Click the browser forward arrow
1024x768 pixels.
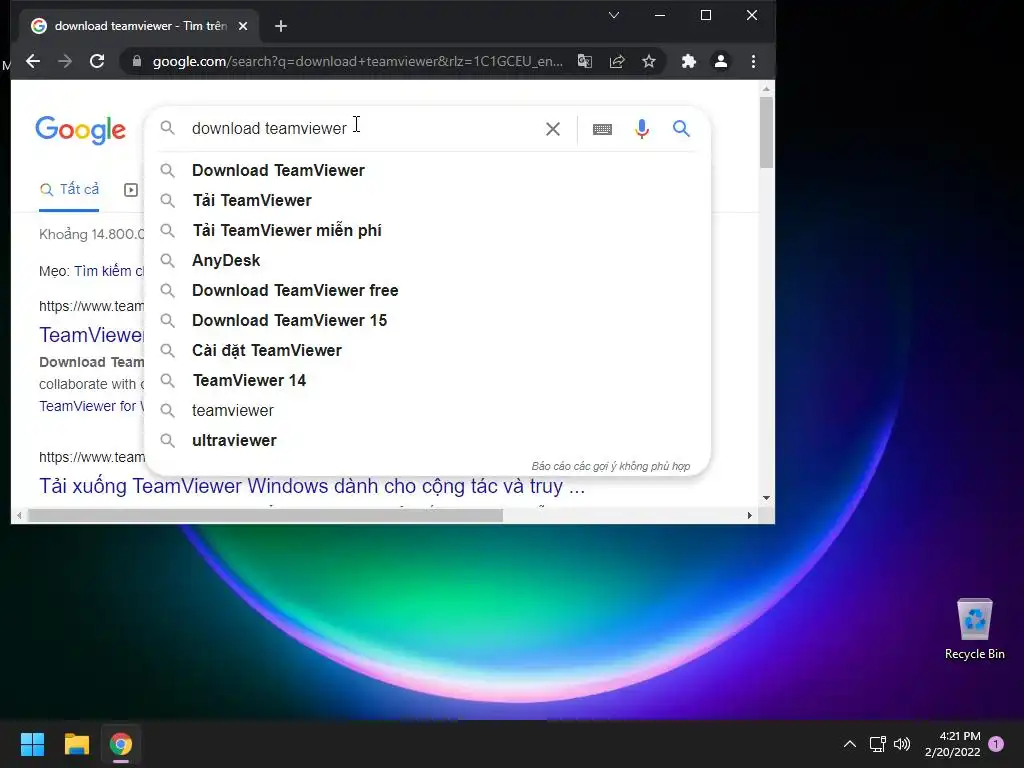pos(65,61)
